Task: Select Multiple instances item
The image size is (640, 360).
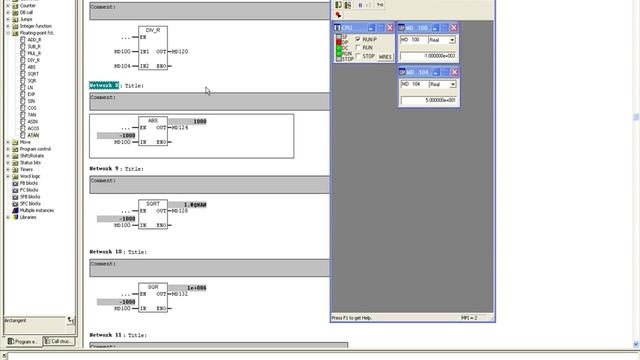Action: [37, 211]
